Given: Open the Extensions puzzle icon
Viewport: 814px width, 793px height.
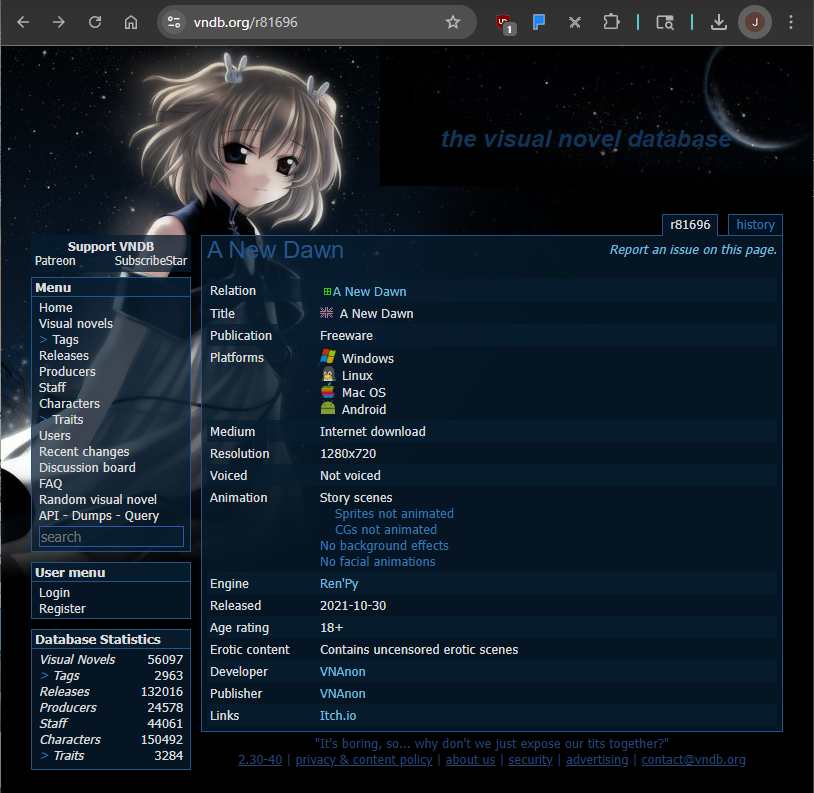Looking at the screenshot, I should coord(611,22).
